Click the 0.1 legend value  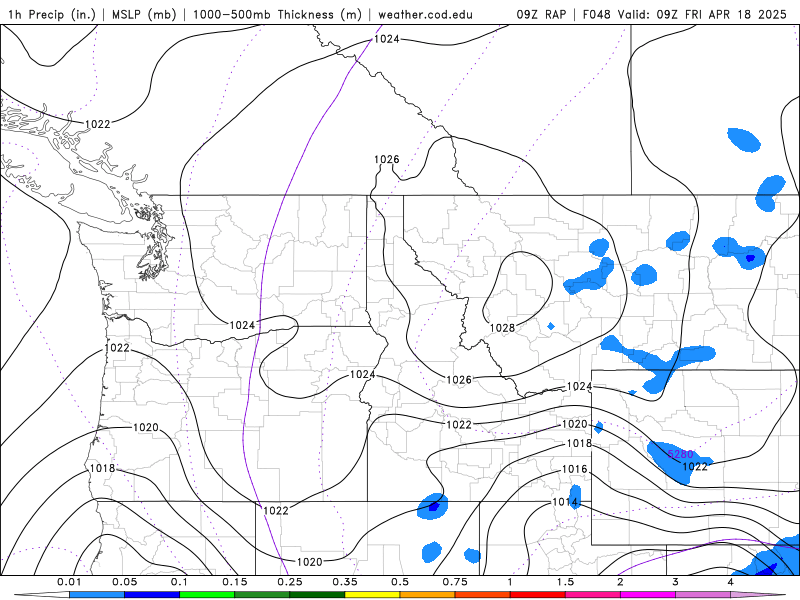pyautogui.click(x=180, y=582)
